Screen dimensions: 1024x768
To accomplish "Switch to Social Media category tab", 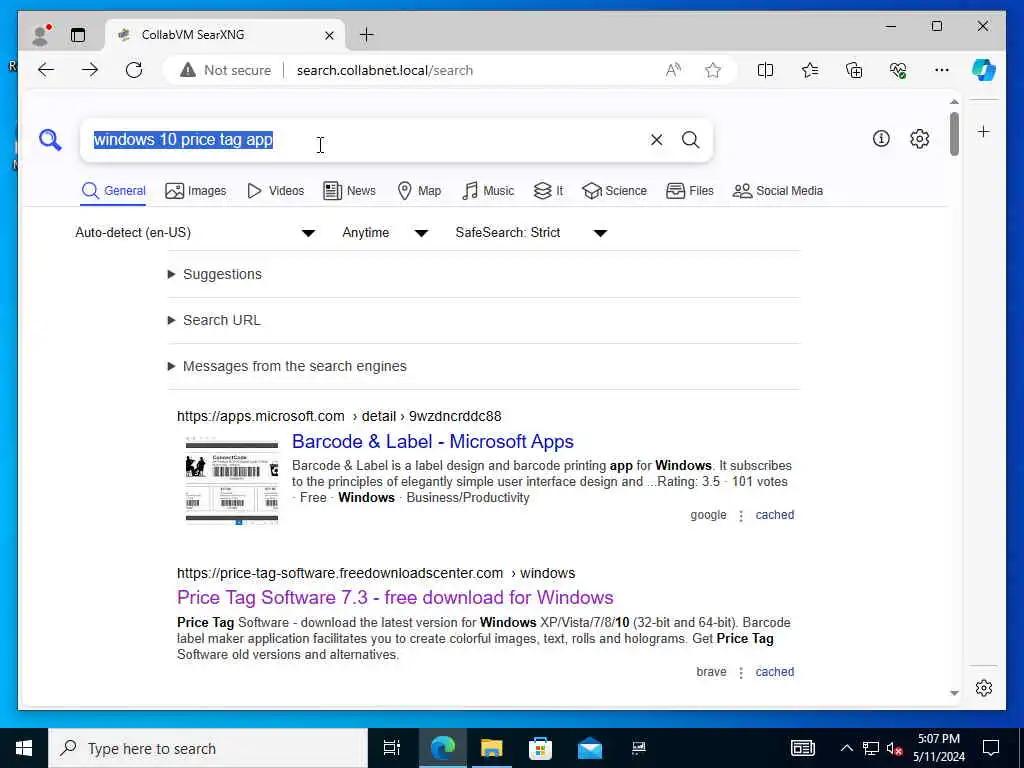I will 778,191.
